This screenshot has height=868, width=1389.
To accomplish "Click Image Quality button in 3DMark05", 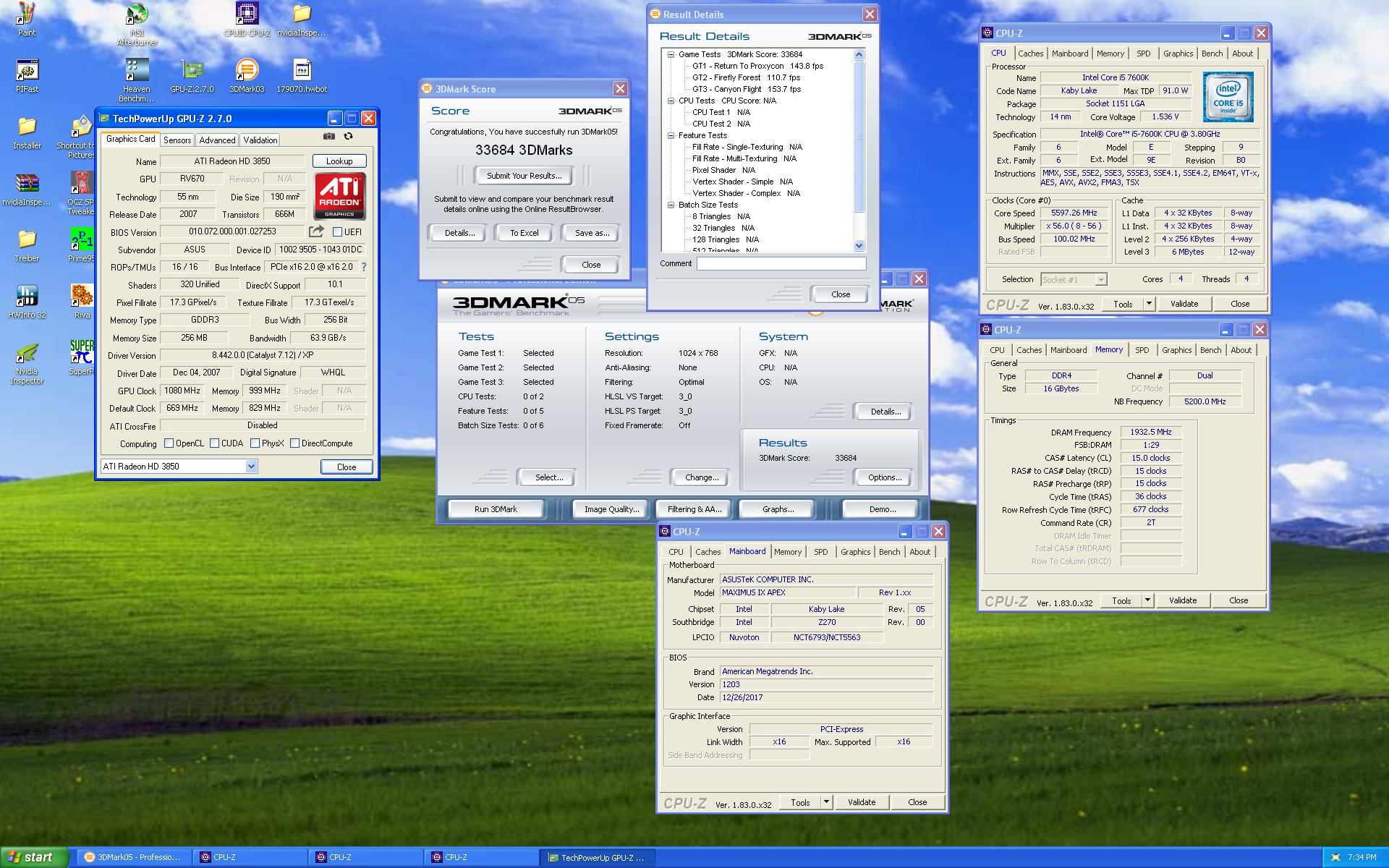I will 612,509.
